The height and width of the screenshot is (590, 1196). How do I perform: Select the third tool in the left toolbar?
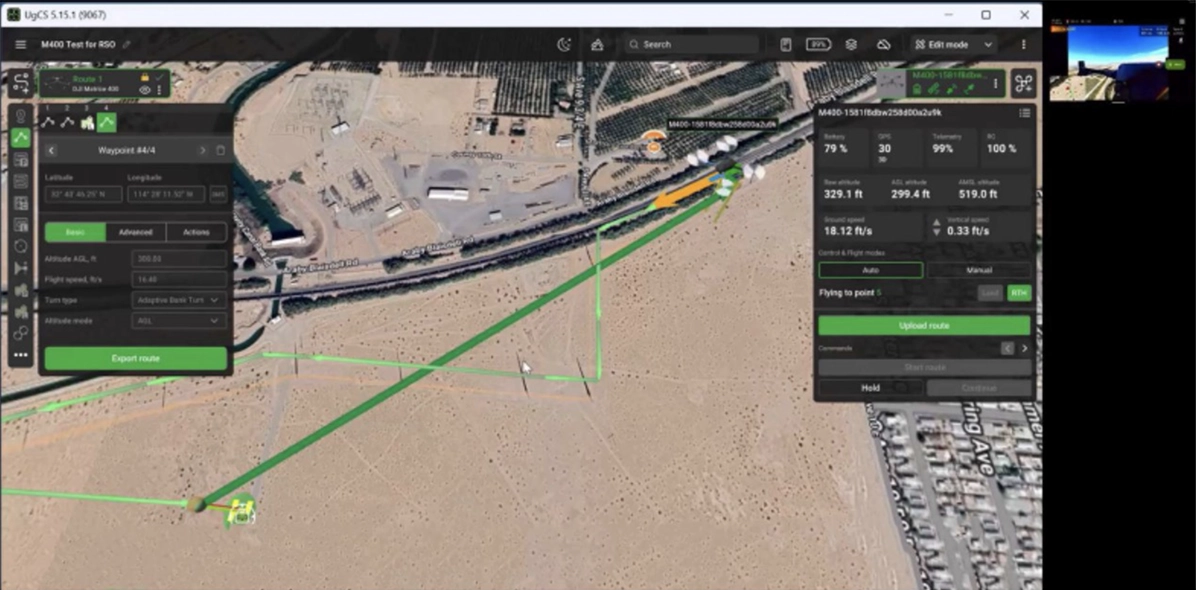[21, 160]
